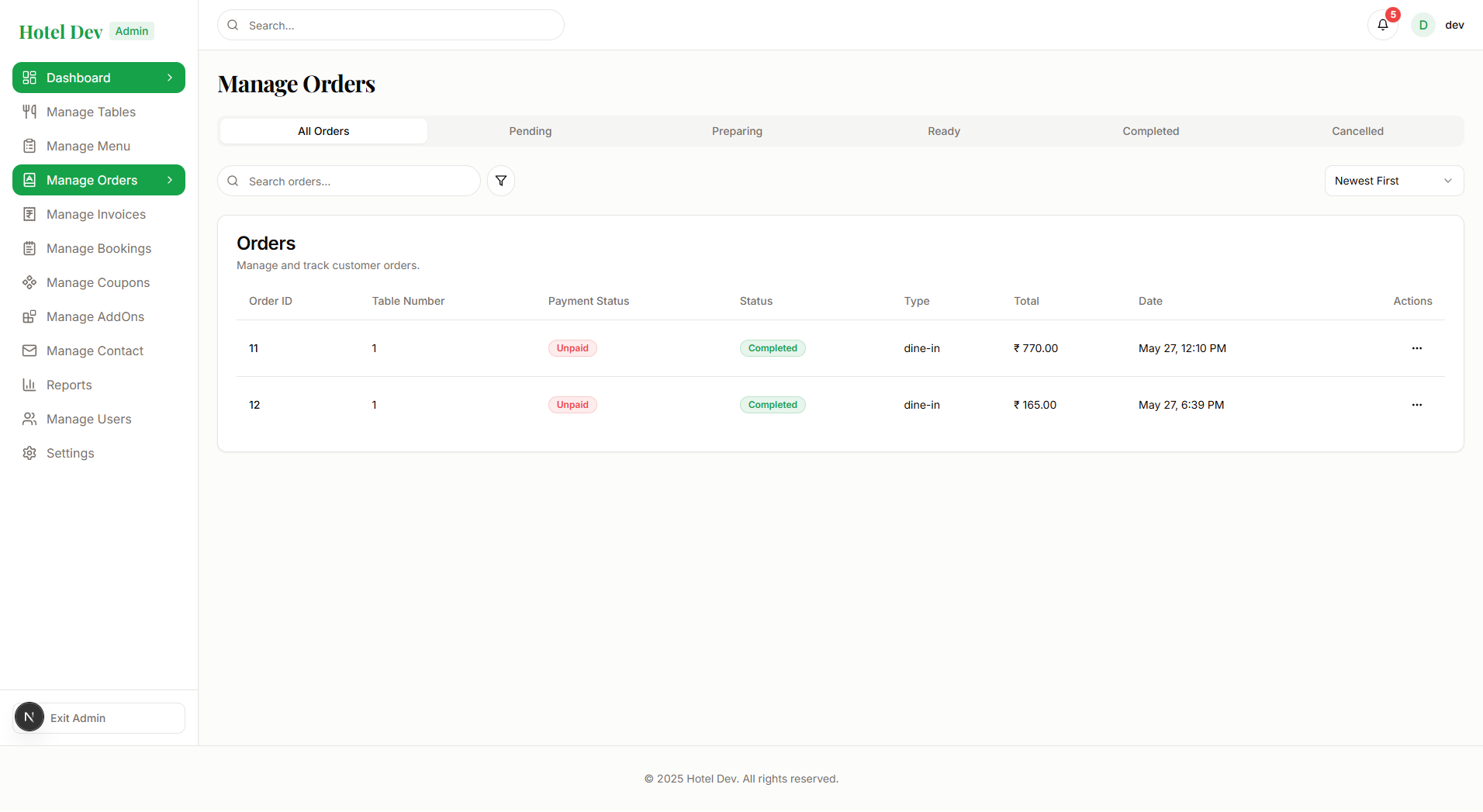Open actions menu for order 11
This screenshot has height=812, width=1483.
tap(1416, 348)
